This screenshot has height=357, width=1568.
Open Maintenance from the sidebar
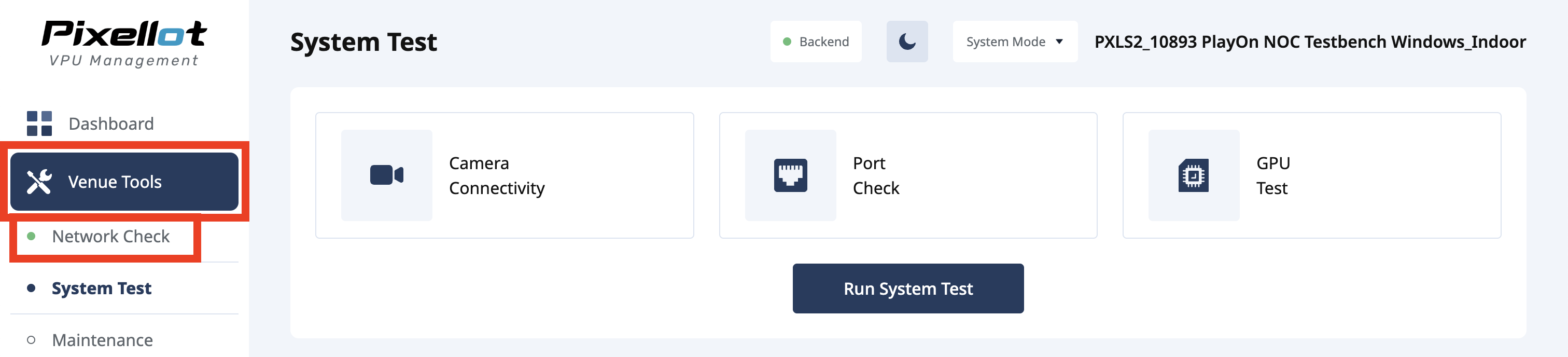(x=102, y=340)
